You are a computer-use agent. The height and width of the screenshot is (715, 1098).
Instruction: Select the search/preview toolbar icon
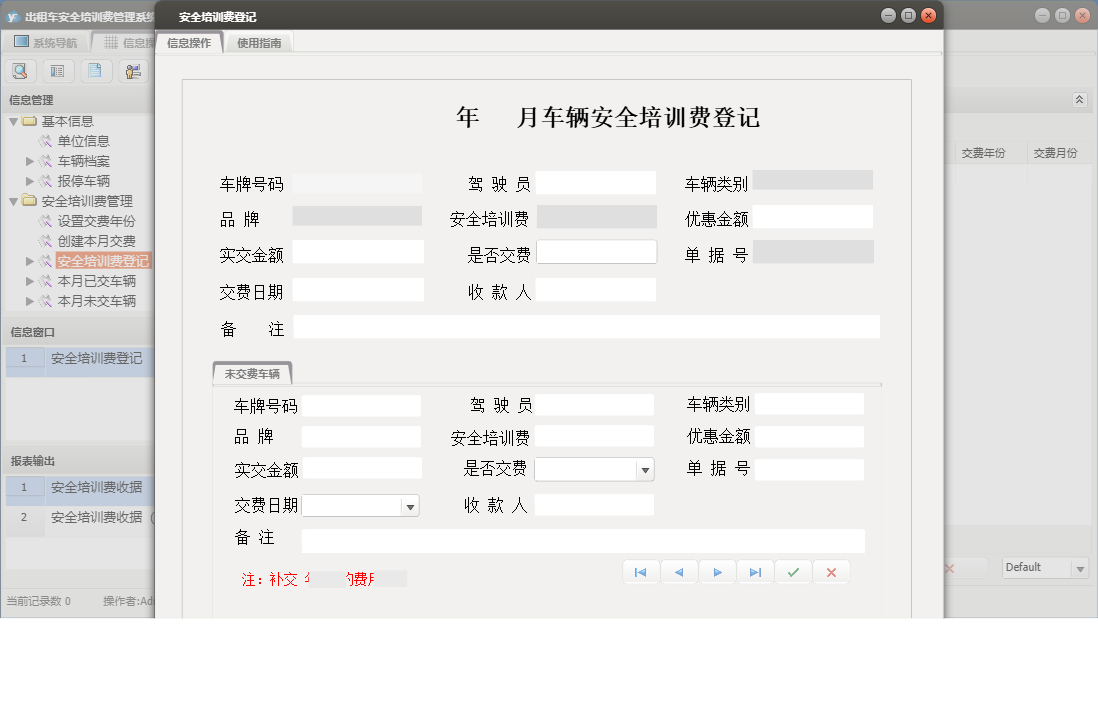(20, 71)
